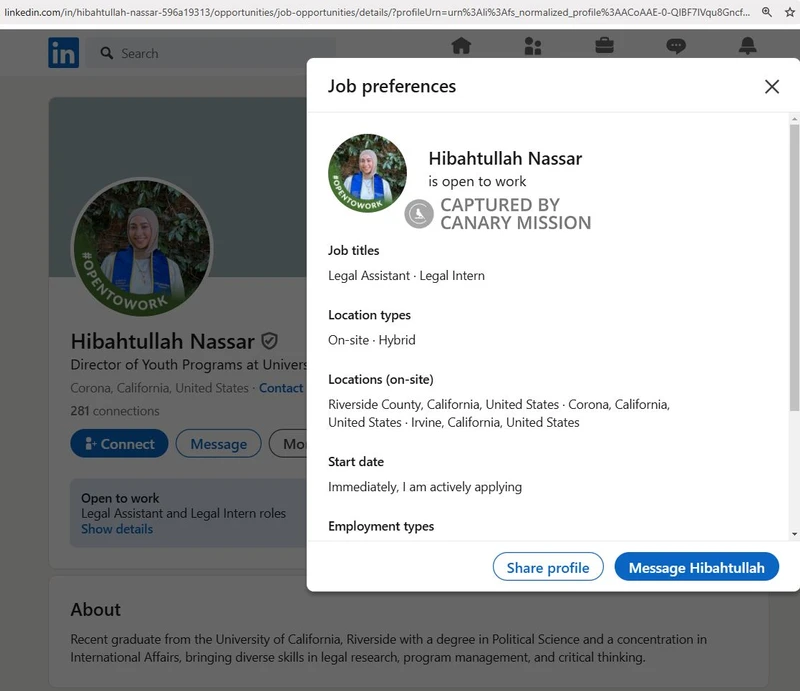800x691 pixels.
Task: Open the Jobs briefcase icon
Action: (x=605, y=46)
